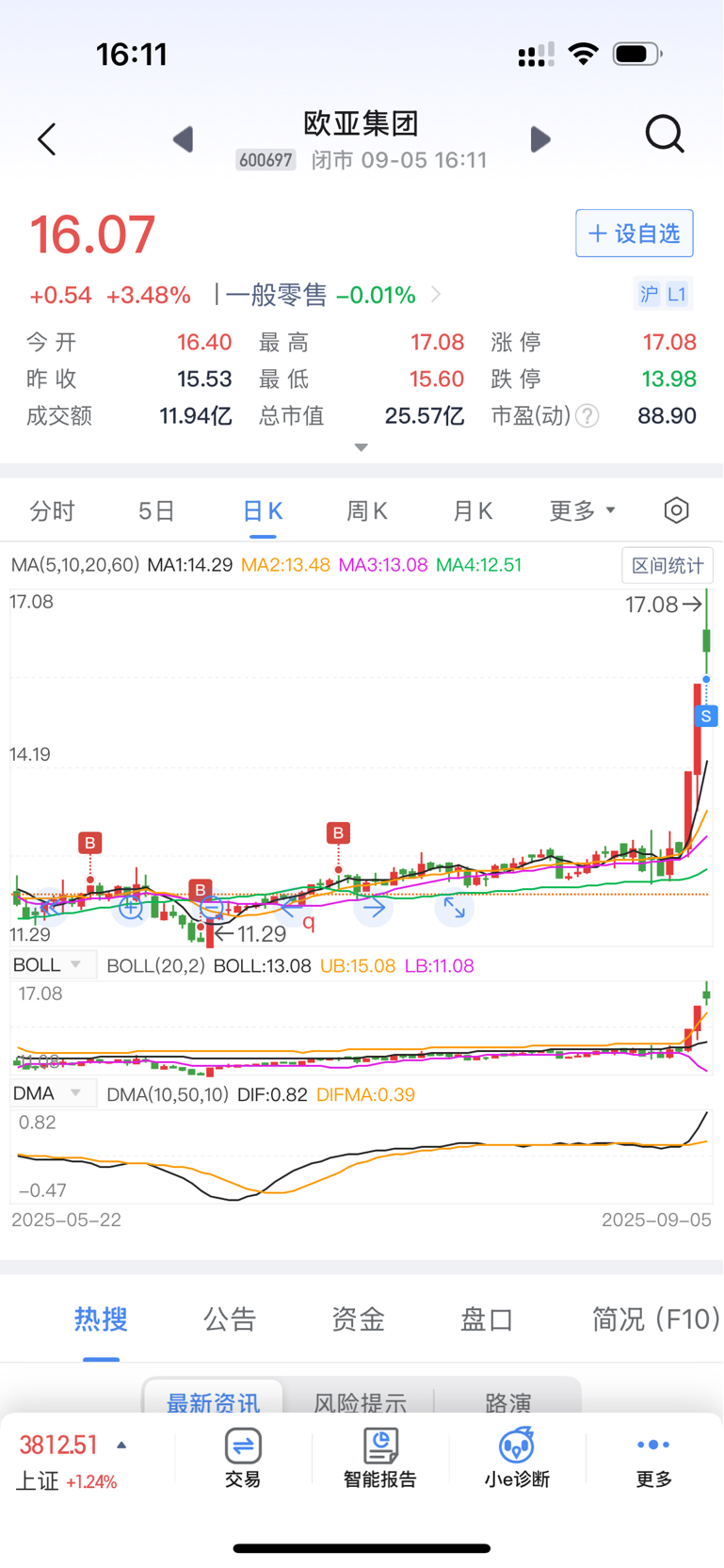724x1568 pixels.
Task: Switch to 5日 chart tab
Action: (156, 511)
